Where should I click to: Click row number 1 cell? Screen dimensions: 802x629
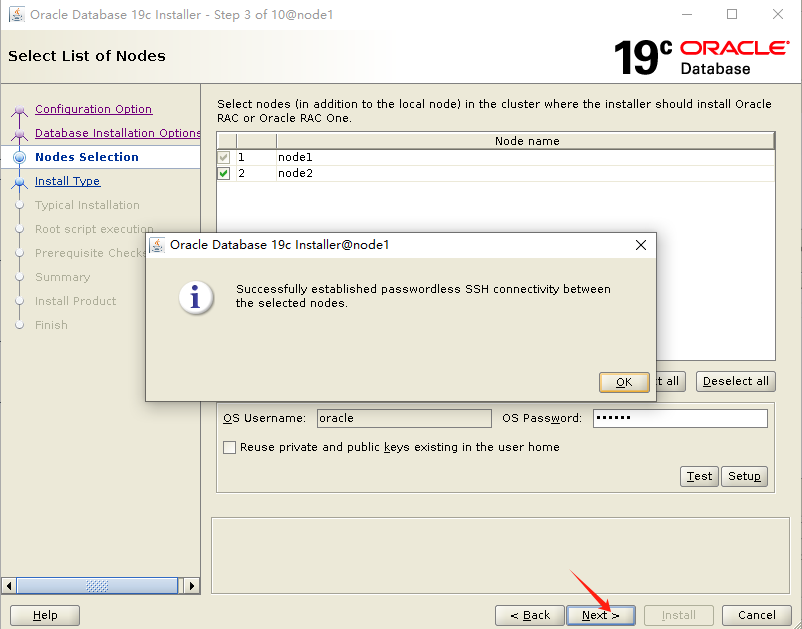[256, 157]
